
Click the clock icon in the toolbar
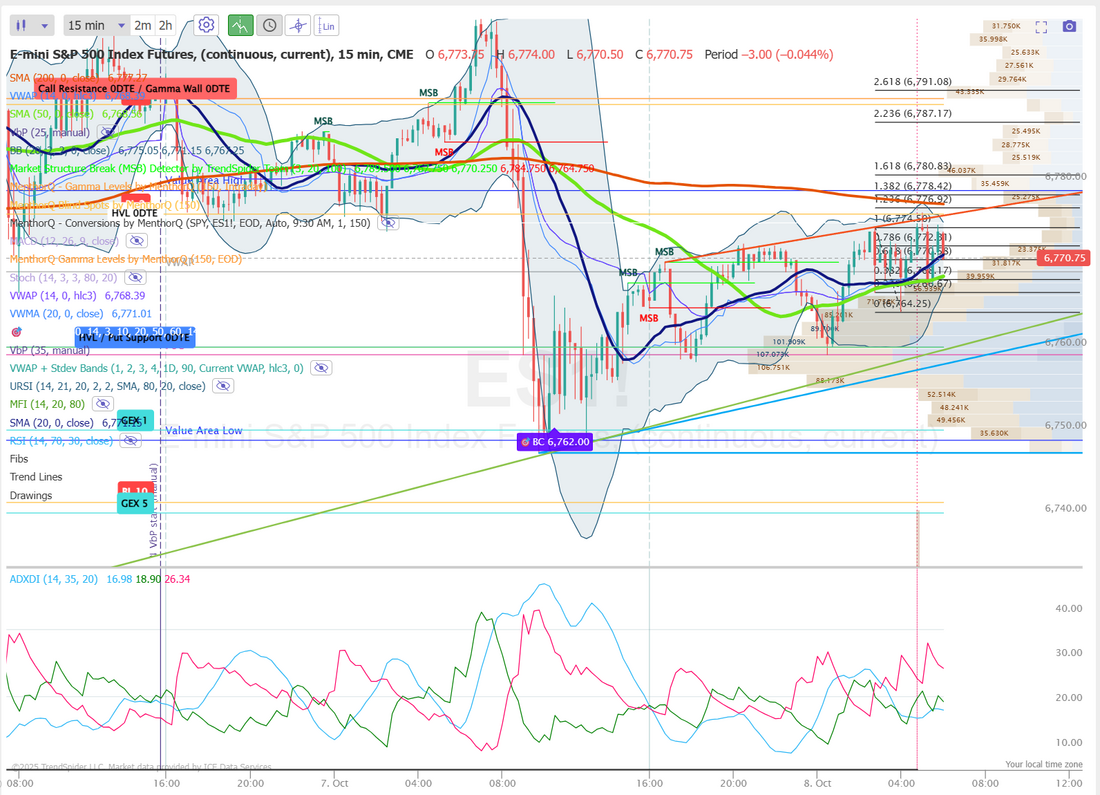[269, 25]
